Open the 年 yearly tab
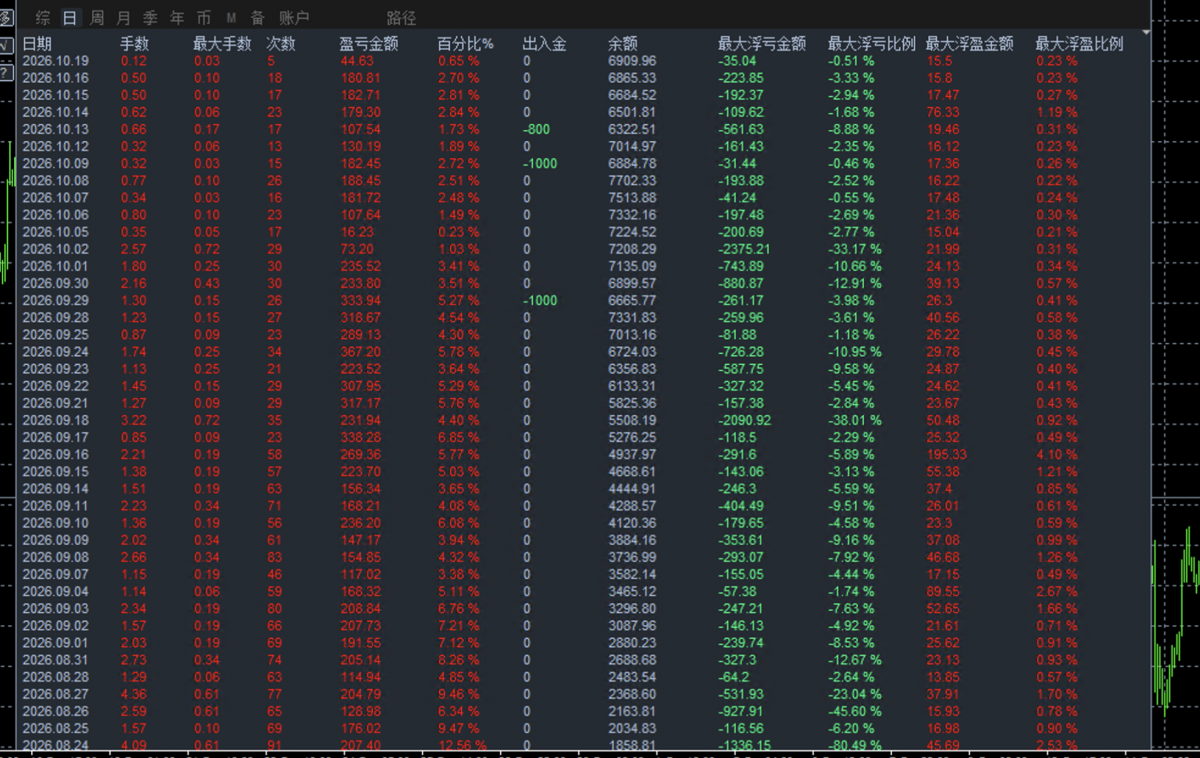 (177, 18)
